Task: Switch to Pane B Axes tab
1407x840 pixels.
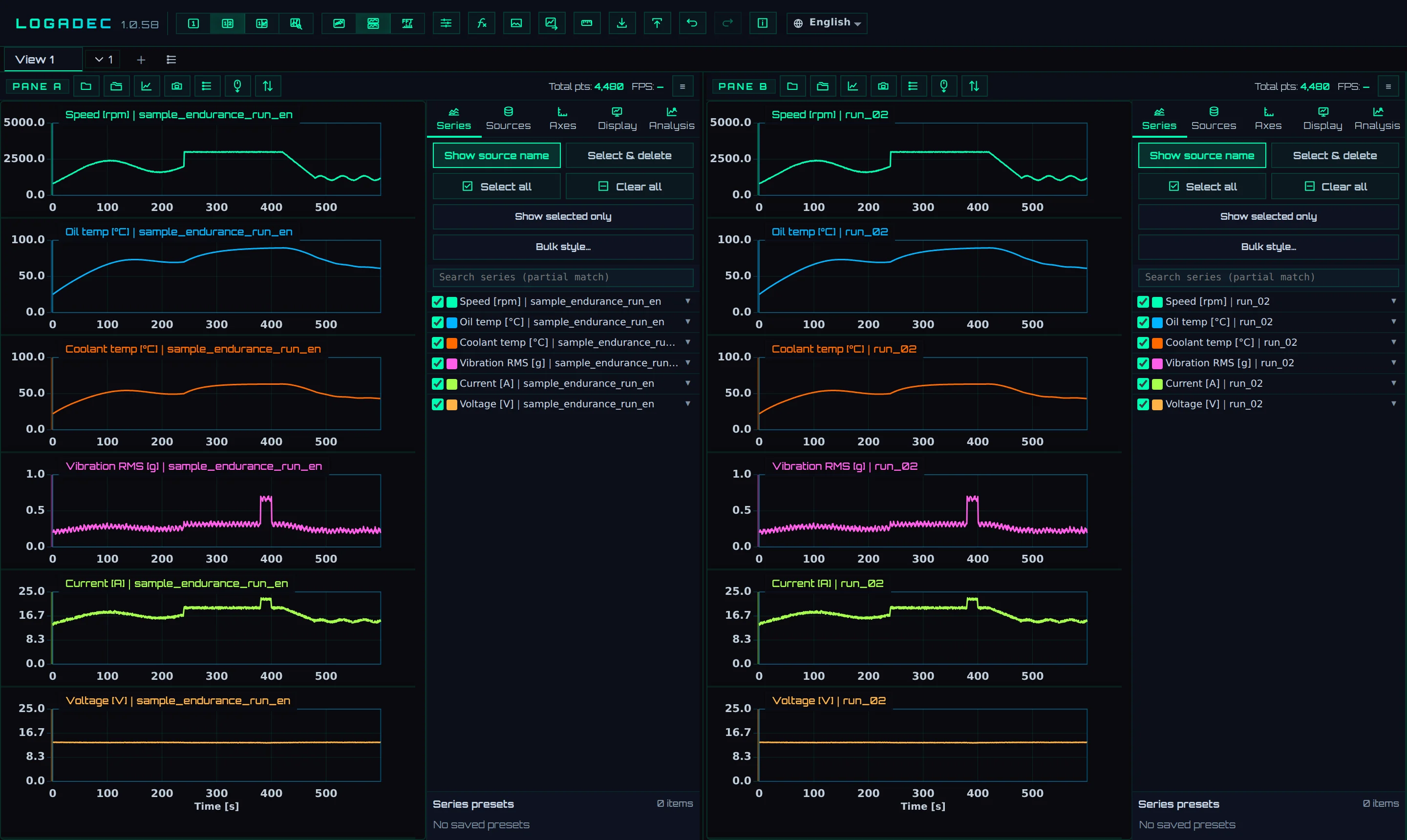Action: [1268, 119]
